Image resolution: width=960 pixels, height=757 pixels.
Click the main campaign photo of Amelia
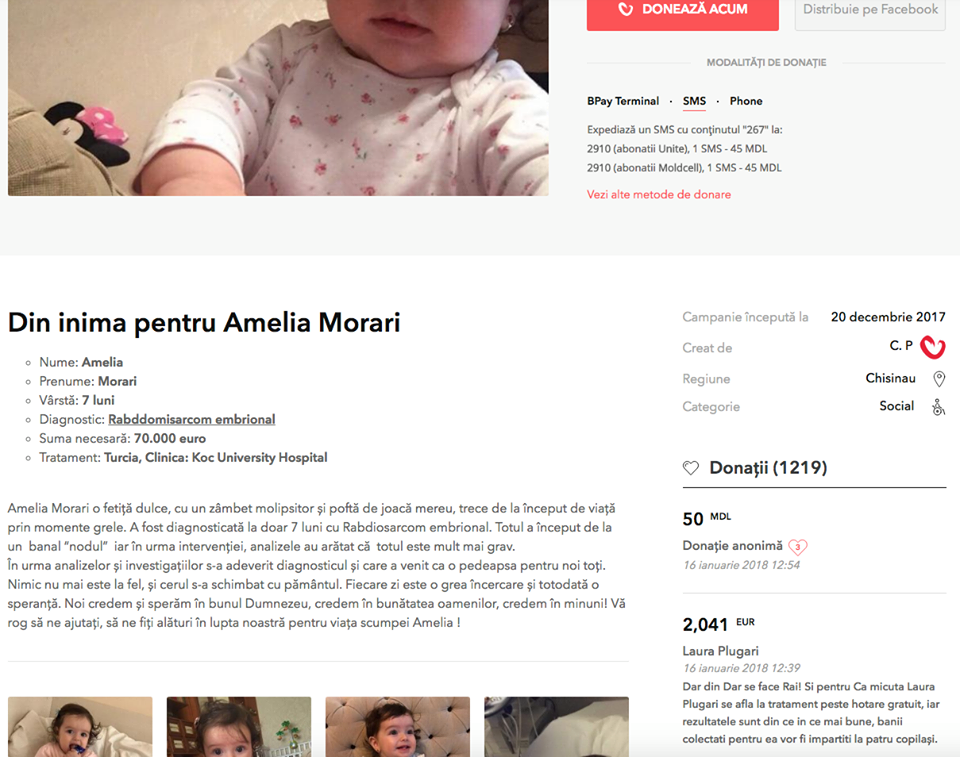pos(278,97)
